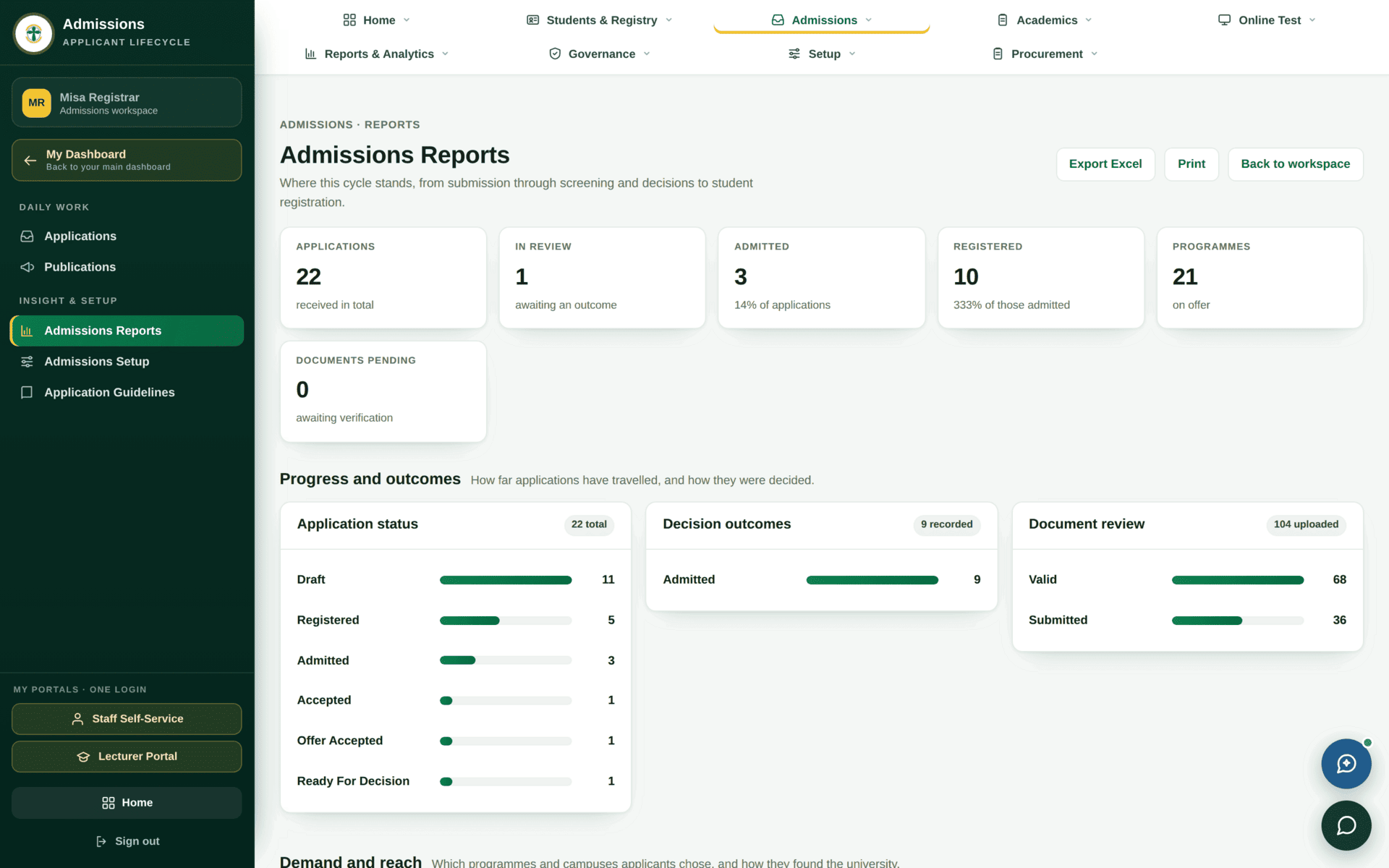Click Back to workspace button
1389x868 pixels.
coord(1295,164)
